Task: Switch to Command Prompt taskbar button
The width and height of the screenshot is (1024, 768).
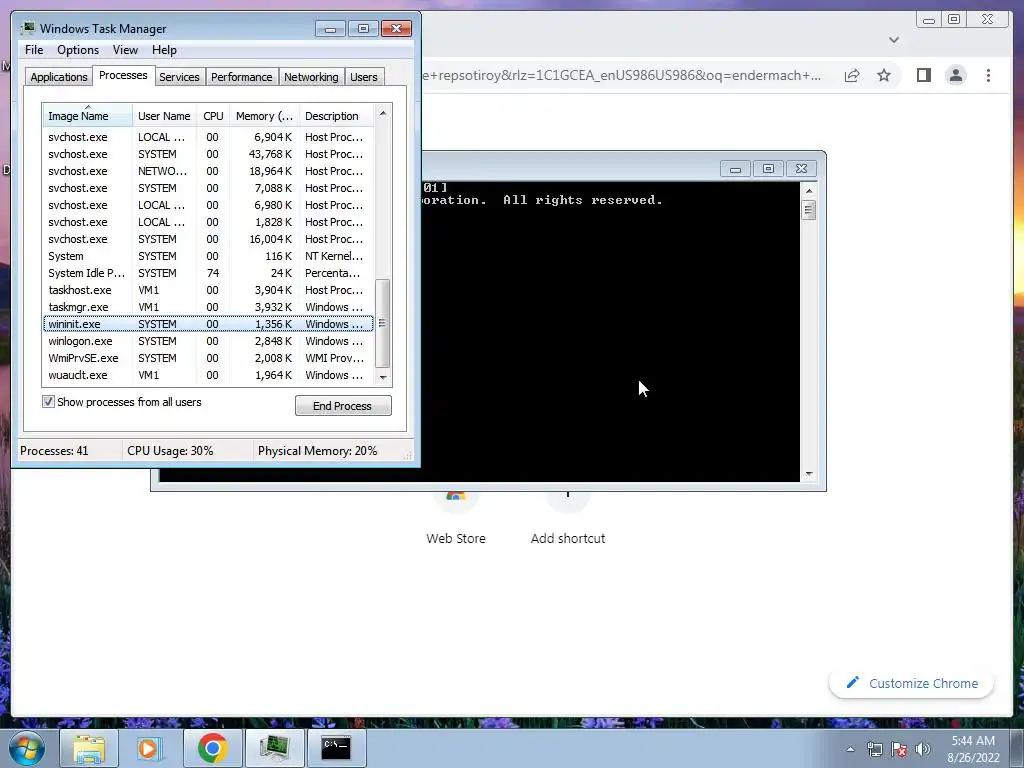Action: 336,748
